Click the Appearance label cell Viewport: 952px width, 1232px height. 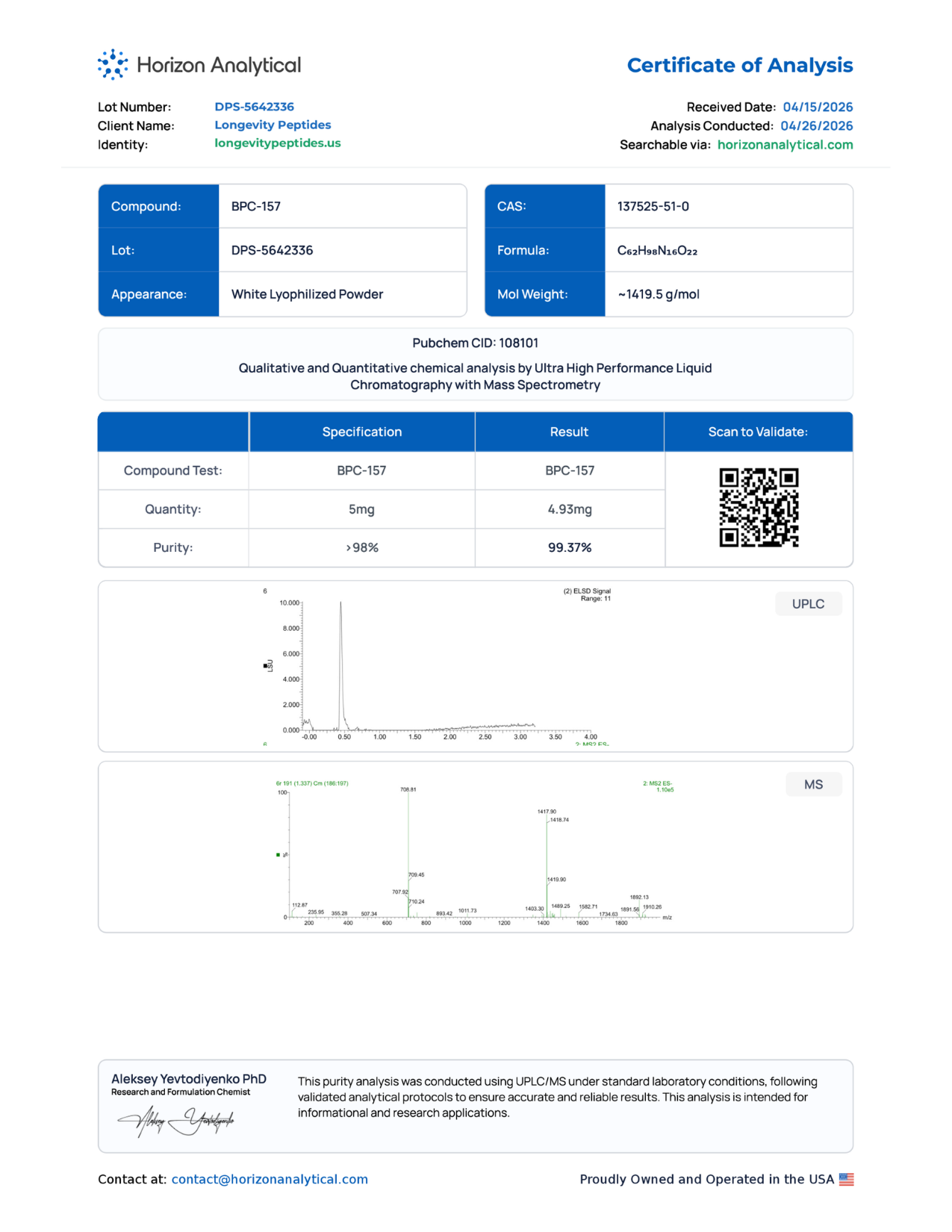158,294
